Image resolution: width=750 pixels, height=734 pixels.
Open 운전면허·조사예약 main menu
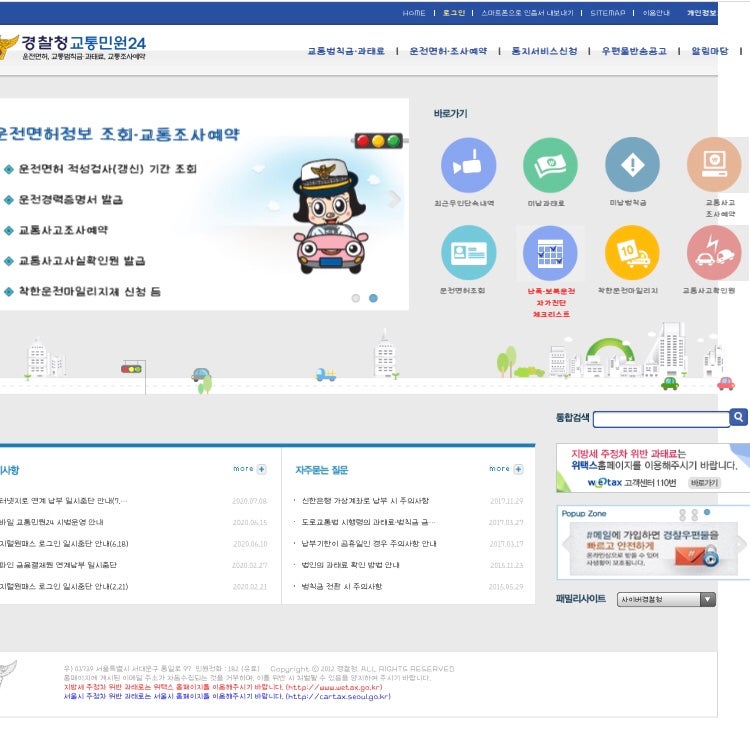pyautogui.click(x=448, y=51)
